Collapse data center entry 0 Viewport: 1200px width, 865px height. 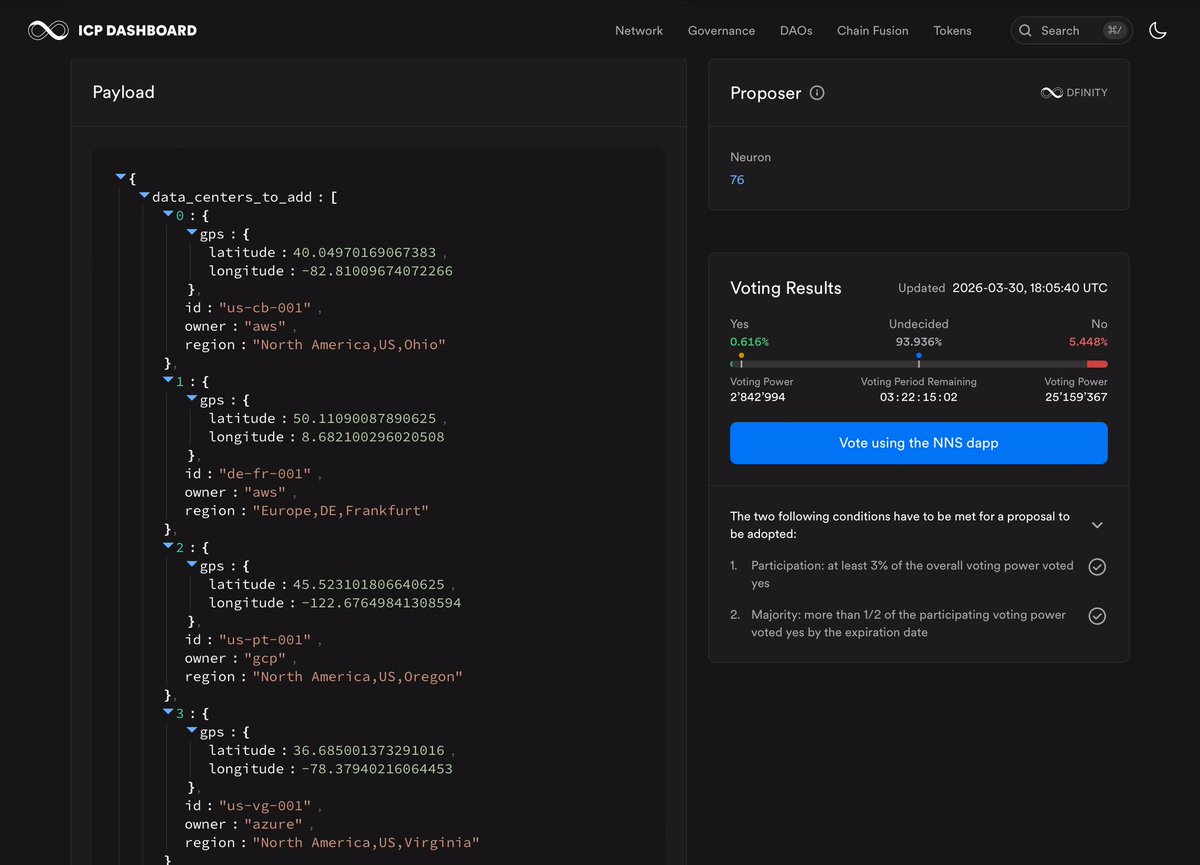[168, 214]
